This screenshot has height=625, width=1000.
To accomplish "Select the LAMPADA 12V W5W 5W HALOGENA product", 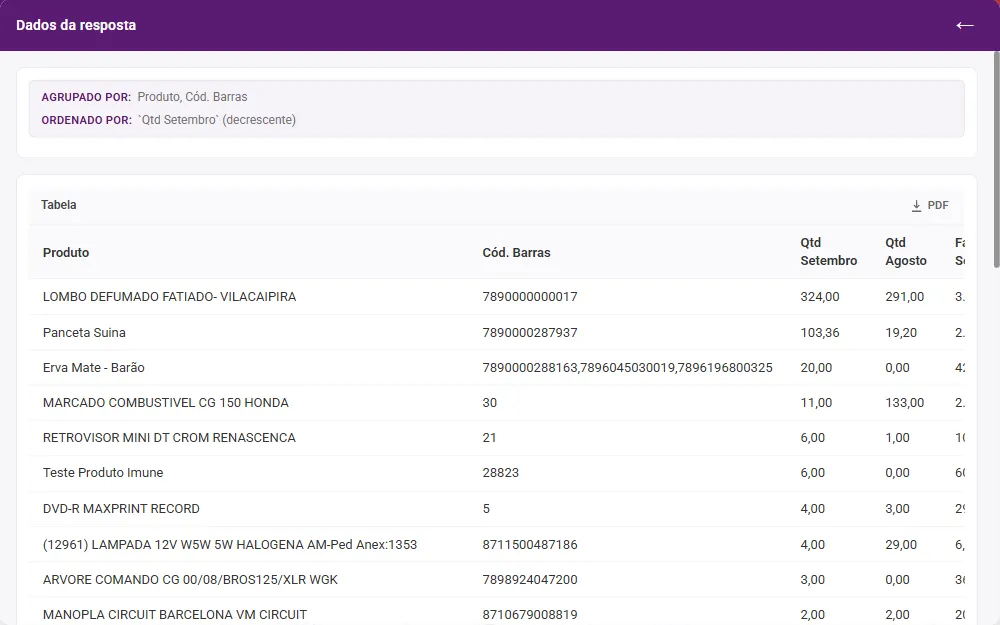I will [x=230, y=545].
